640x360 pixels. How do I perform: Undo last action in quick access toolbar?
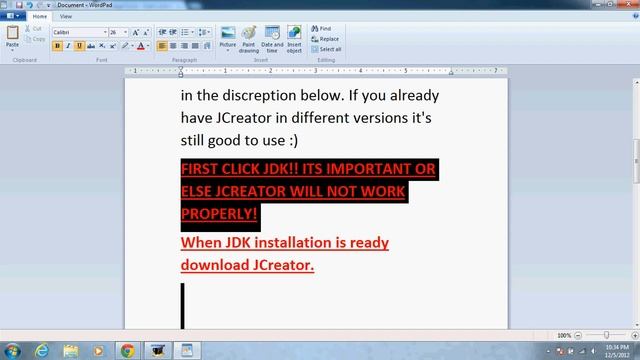(x=29, y=5)
